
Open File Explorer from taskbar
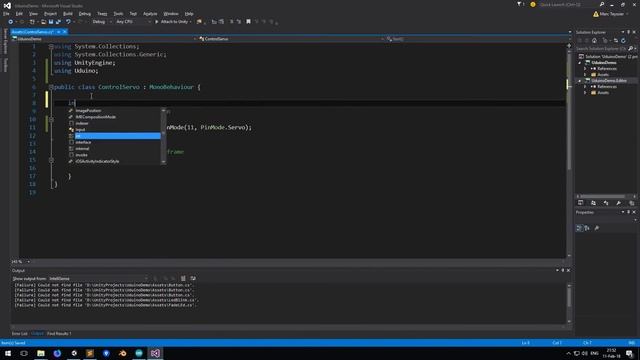41,353
